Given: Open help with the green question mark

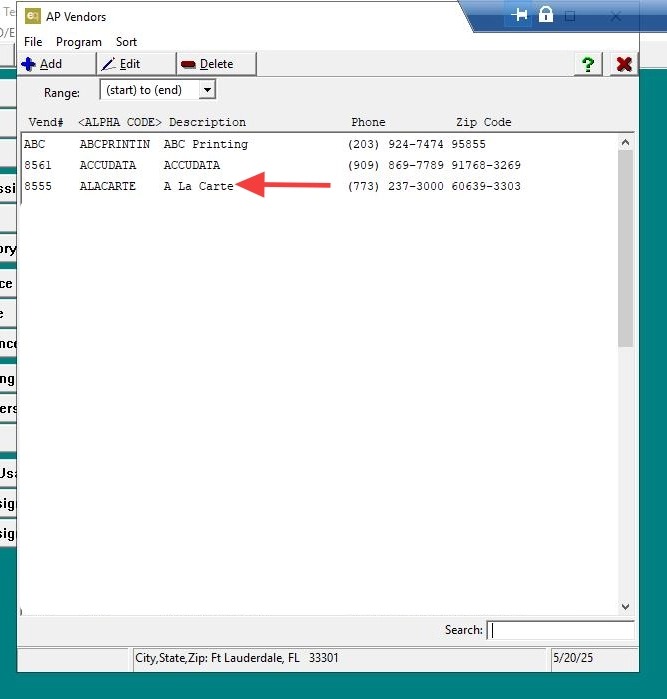Looking at the screenshot, I should pos(588,64).
